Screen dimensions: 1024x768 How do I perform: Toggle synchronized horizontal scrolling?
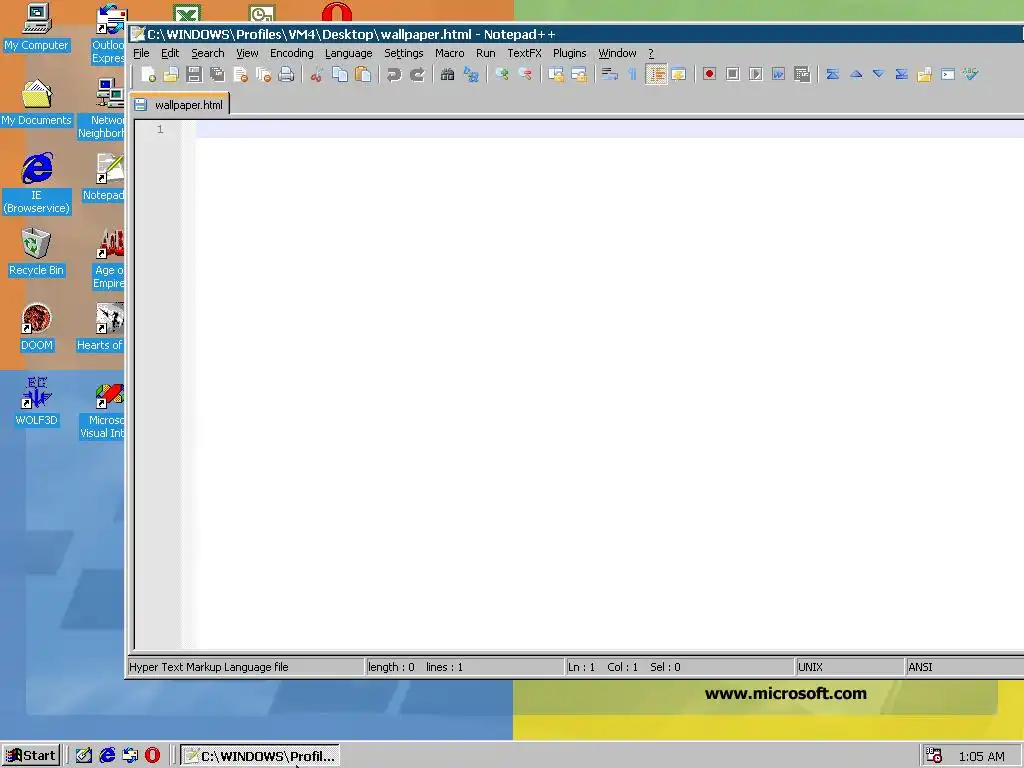tap(579, 74)
